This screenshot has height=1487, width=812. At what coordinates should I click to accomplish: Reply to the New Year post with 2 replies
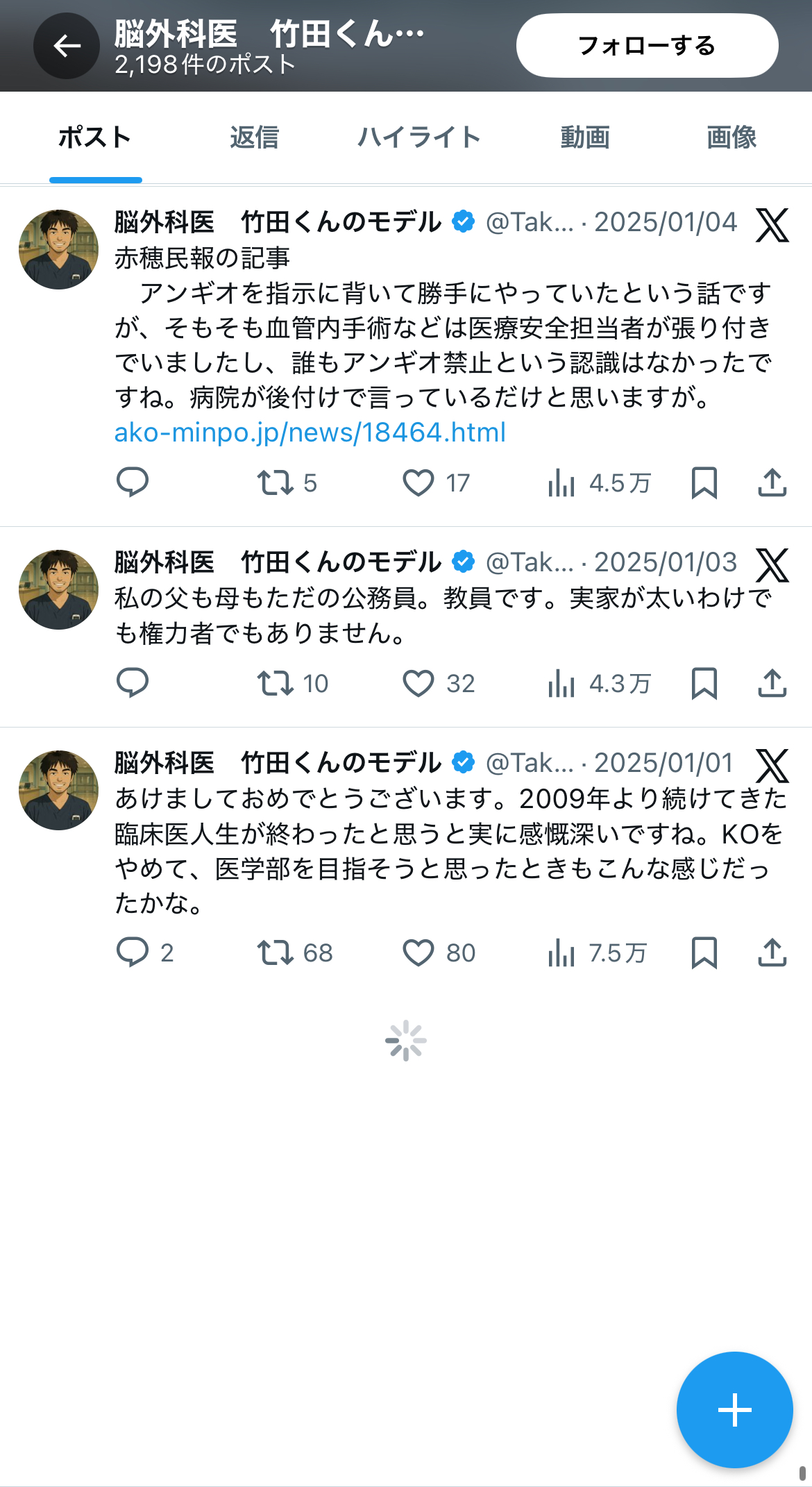point(132,952)
